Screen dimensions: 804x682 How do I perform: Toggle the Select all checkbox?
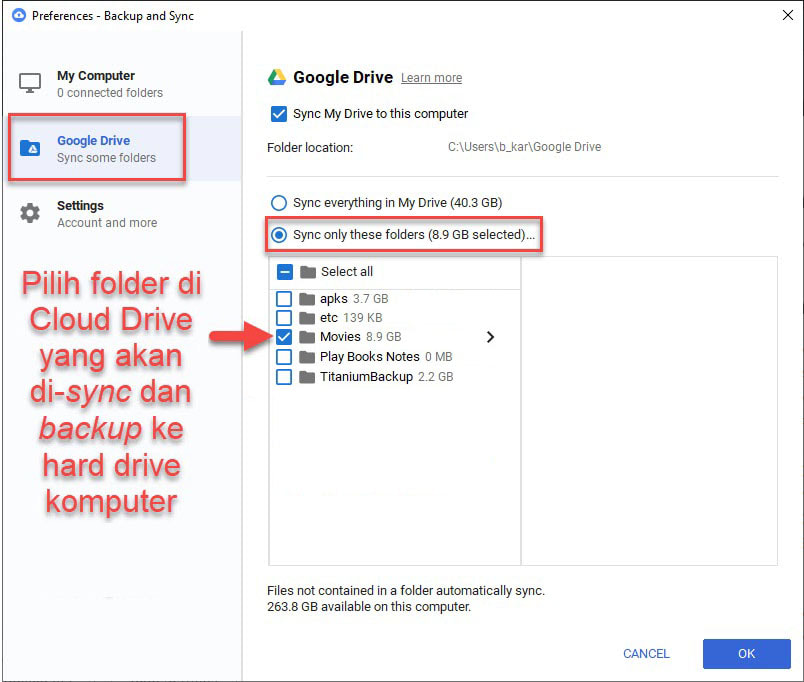[285, 272]
